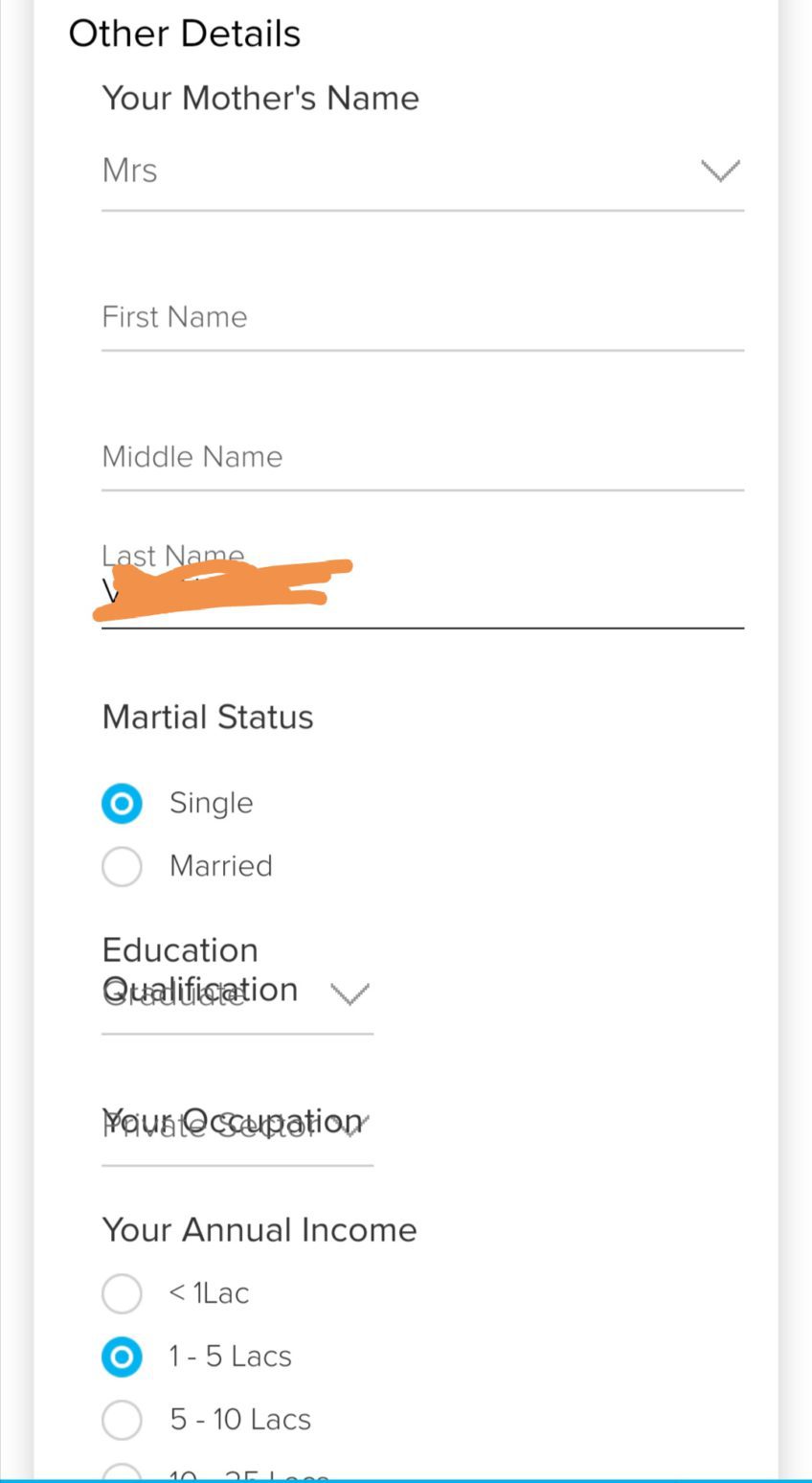Click the selected Mrs title text
812x1483 pixels.
[130, 171]
